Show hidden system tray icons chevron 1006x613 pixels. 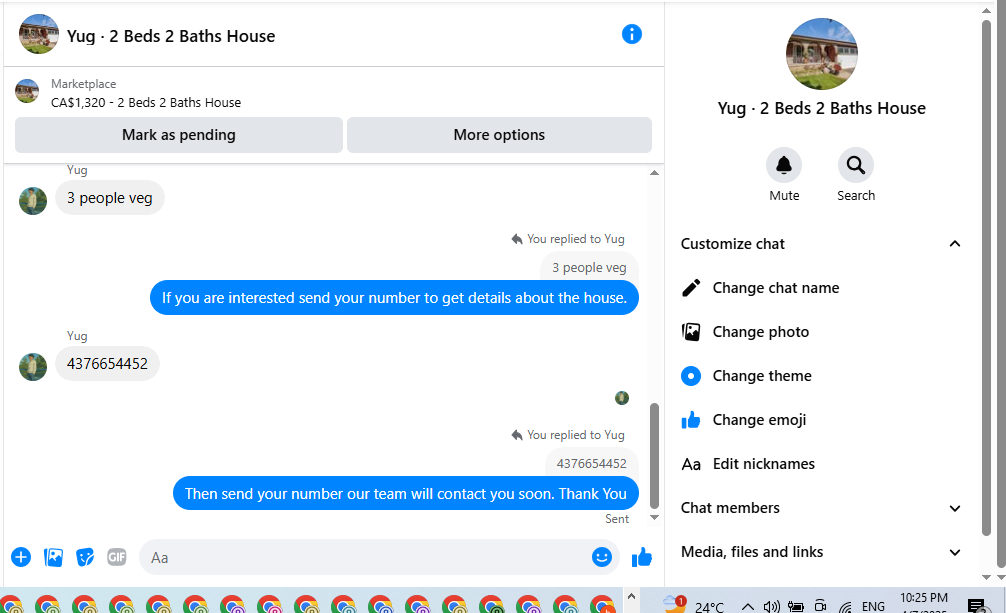tap(747, 606)
